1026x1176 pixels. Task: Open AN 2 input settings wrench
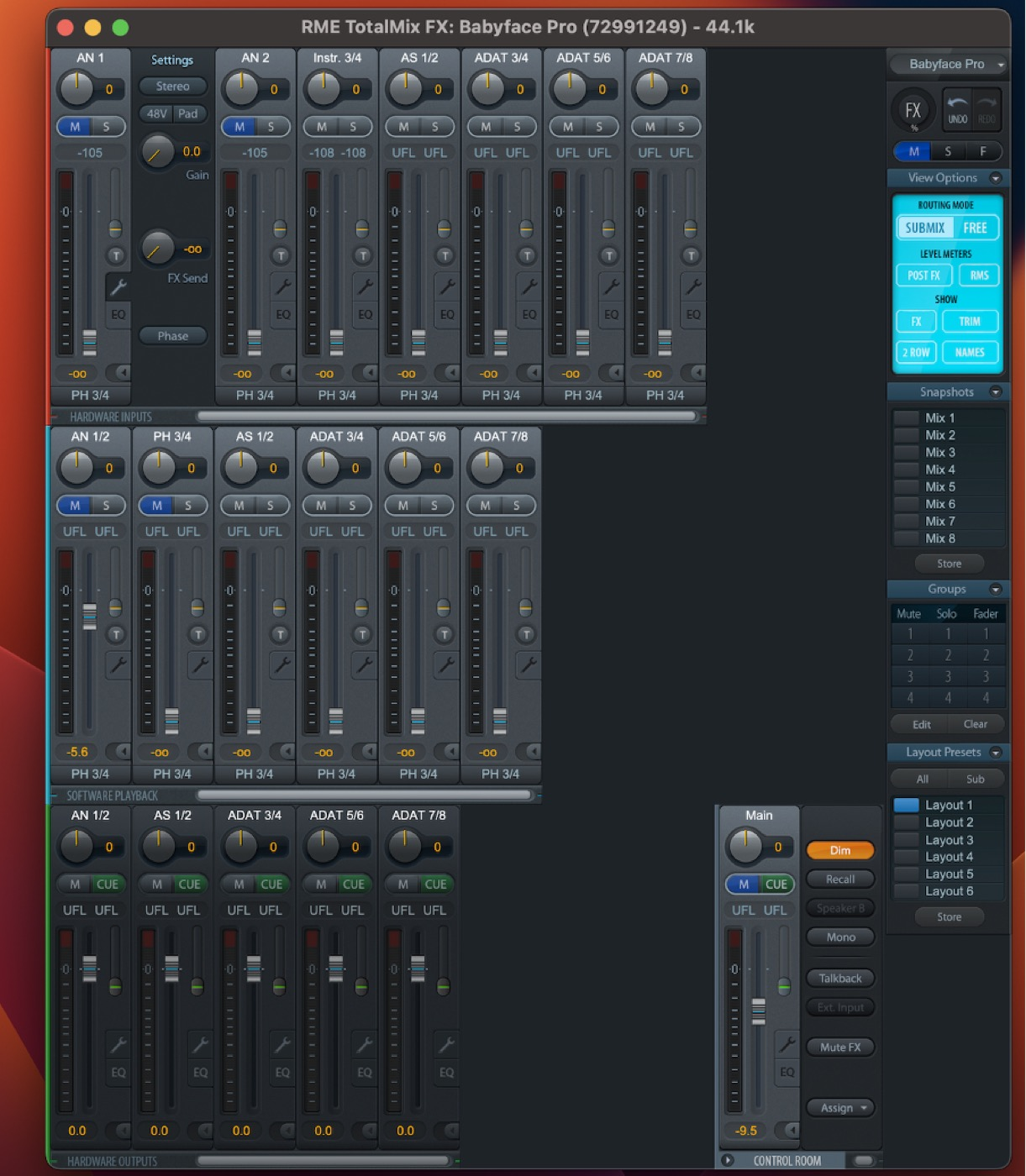pos(283,286)
